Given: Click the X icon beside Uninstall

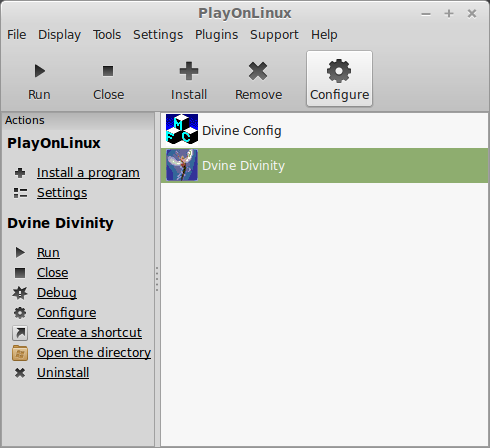Looking at the screenshot, I should point(20,373).
